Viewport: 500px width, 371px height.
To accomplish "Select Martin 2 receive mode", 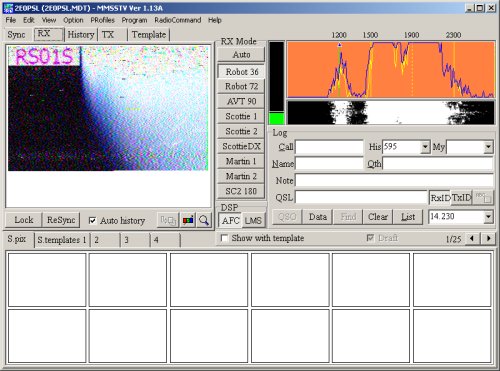I will pyautogui.click(x=241, y=176).
